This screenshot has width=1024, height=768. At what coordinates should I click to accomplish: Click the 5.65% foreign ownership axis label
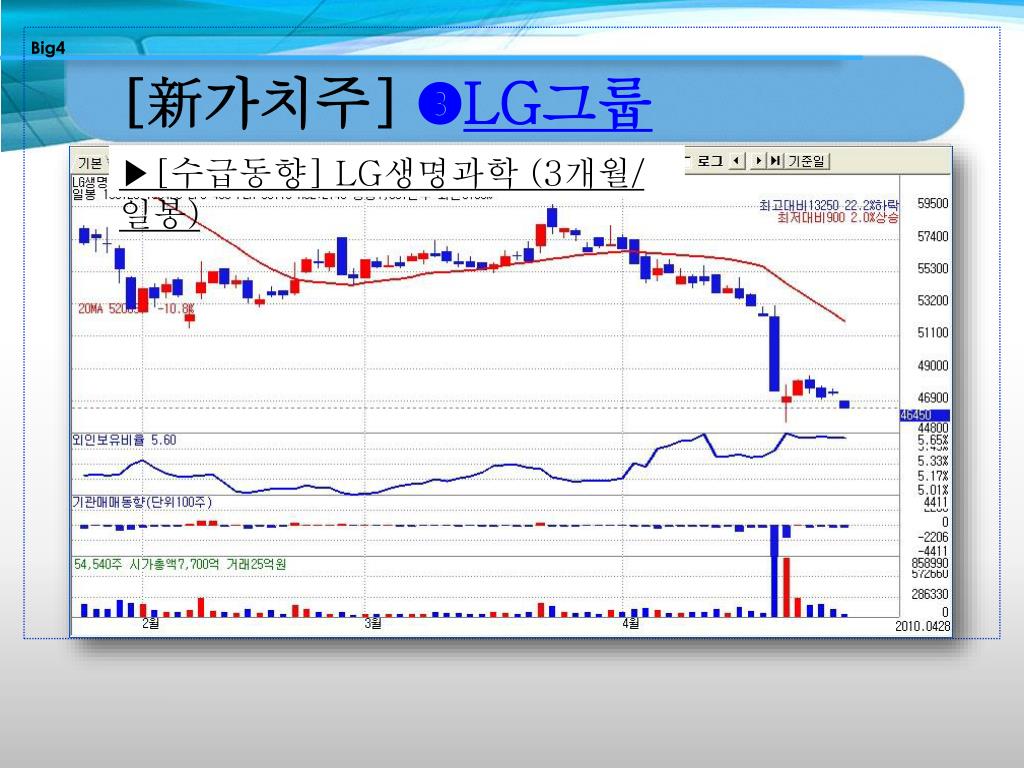[933, 440]
